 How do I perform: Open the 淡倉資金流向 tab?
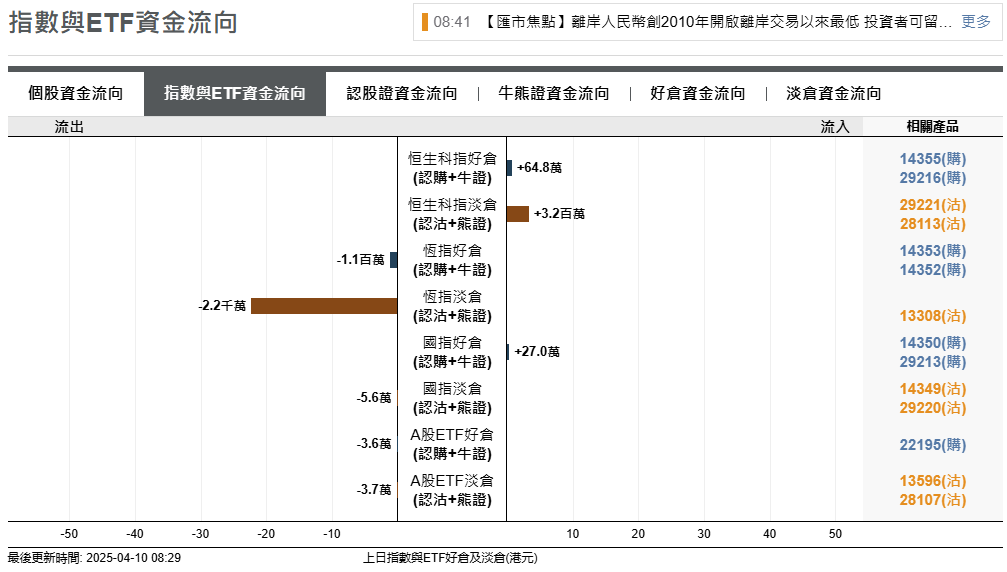(834, 94)
